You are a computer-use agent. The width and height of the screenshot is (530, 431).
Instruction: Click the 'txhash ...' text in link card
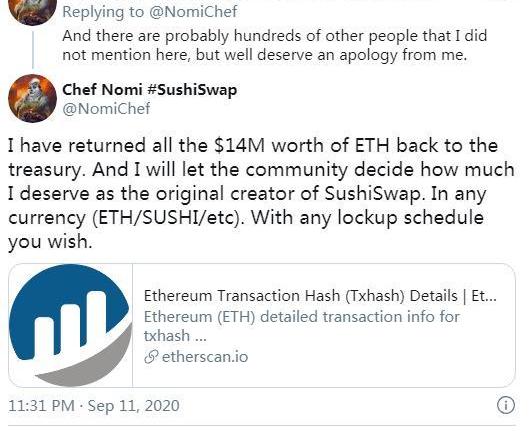click(x=175, y=336)
